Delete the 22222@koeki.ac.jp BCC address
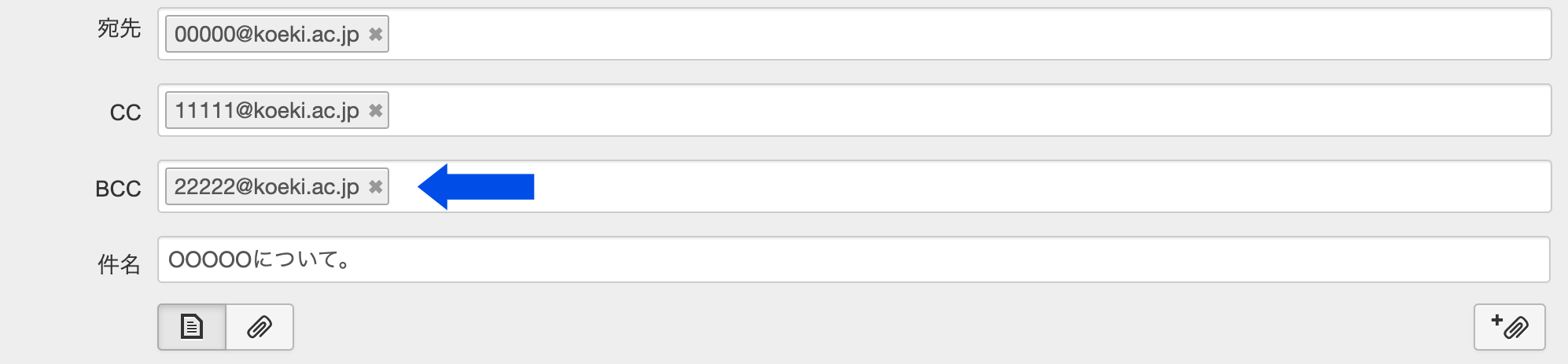Viewport: 1568px width, 364px height. [376, 187]
